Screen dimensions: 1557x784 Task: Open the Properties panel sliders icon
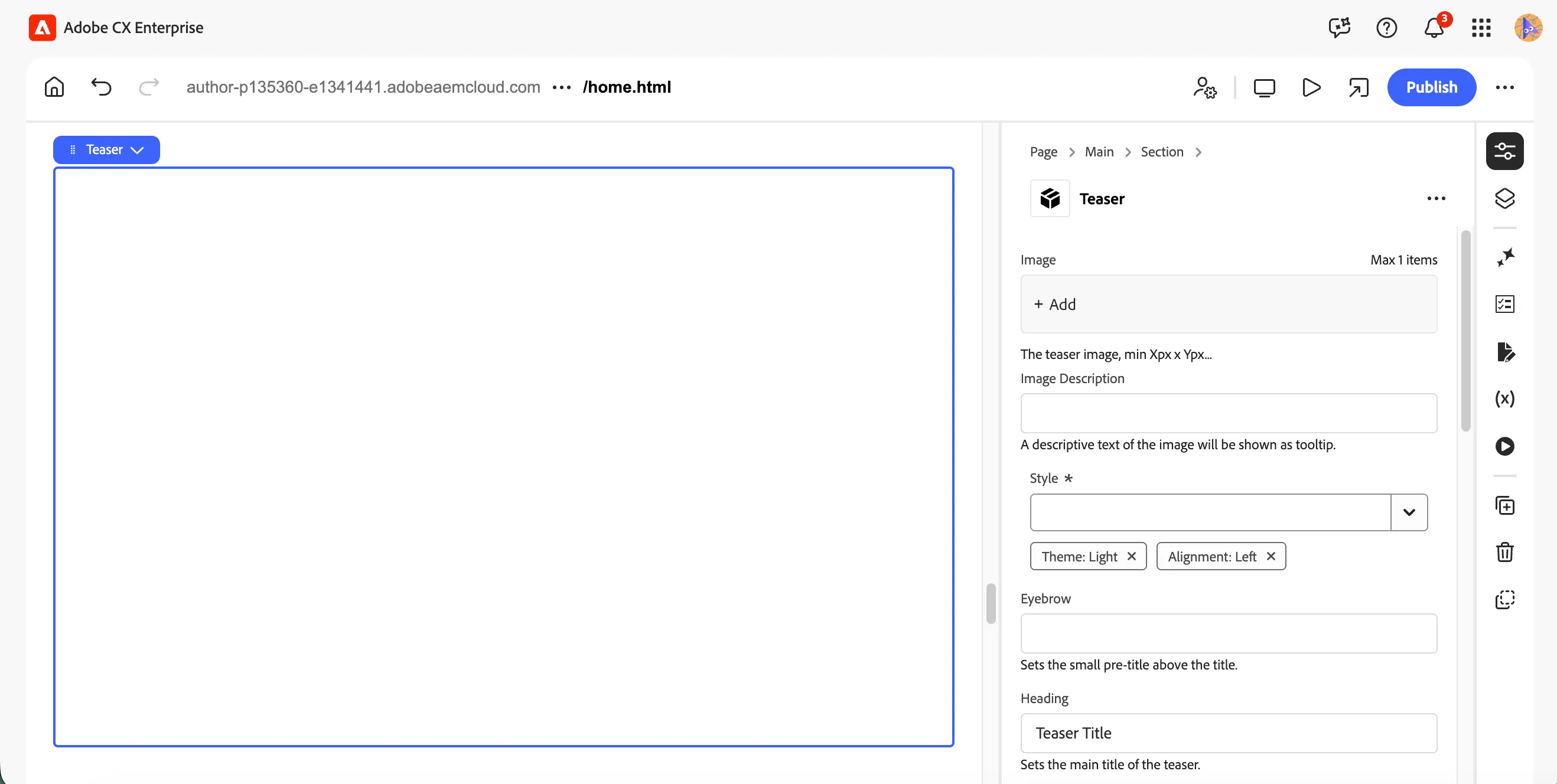pos(1504,151)
